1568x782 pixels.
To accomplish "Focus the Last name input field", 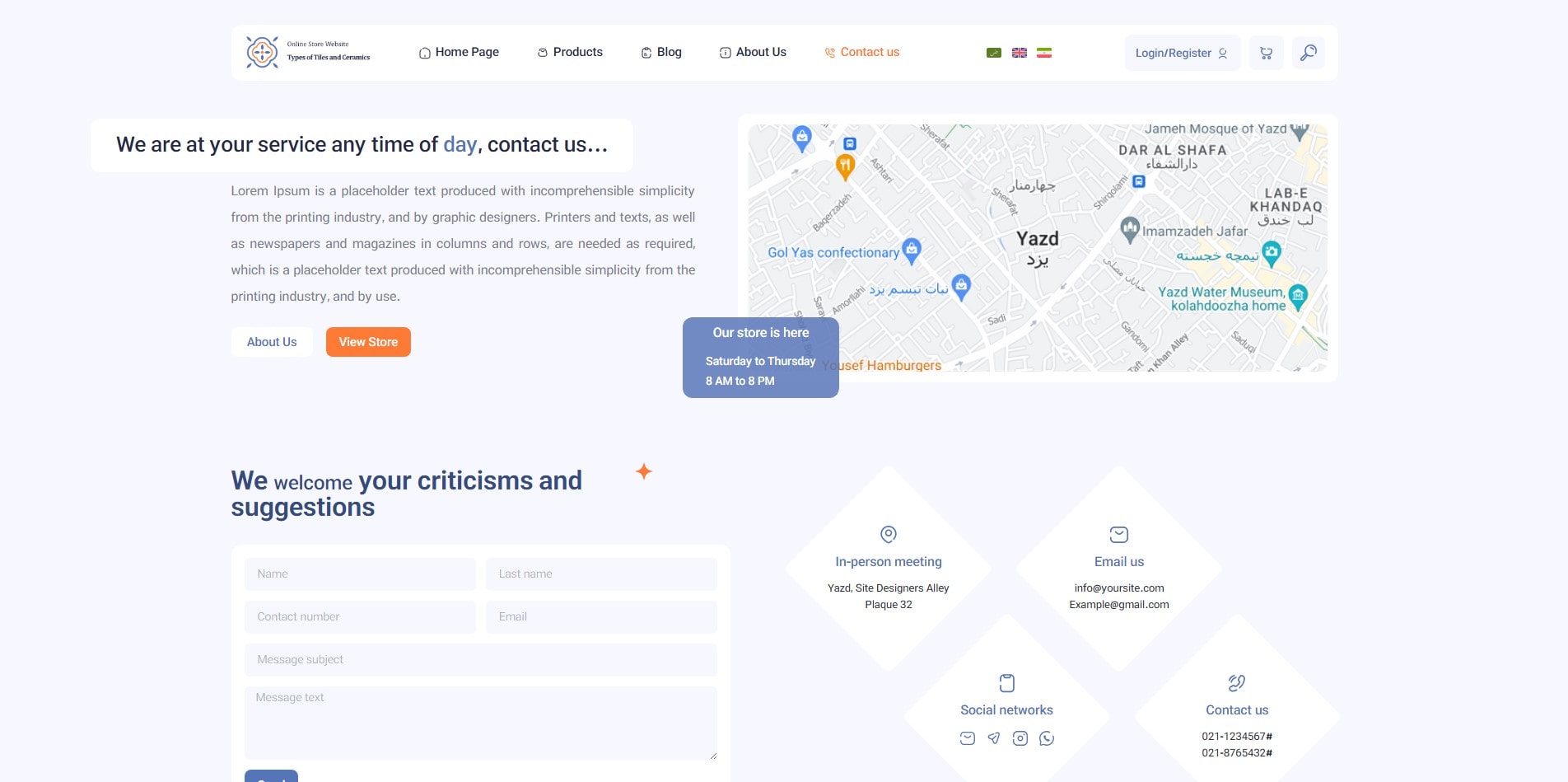I will (601, 574).
